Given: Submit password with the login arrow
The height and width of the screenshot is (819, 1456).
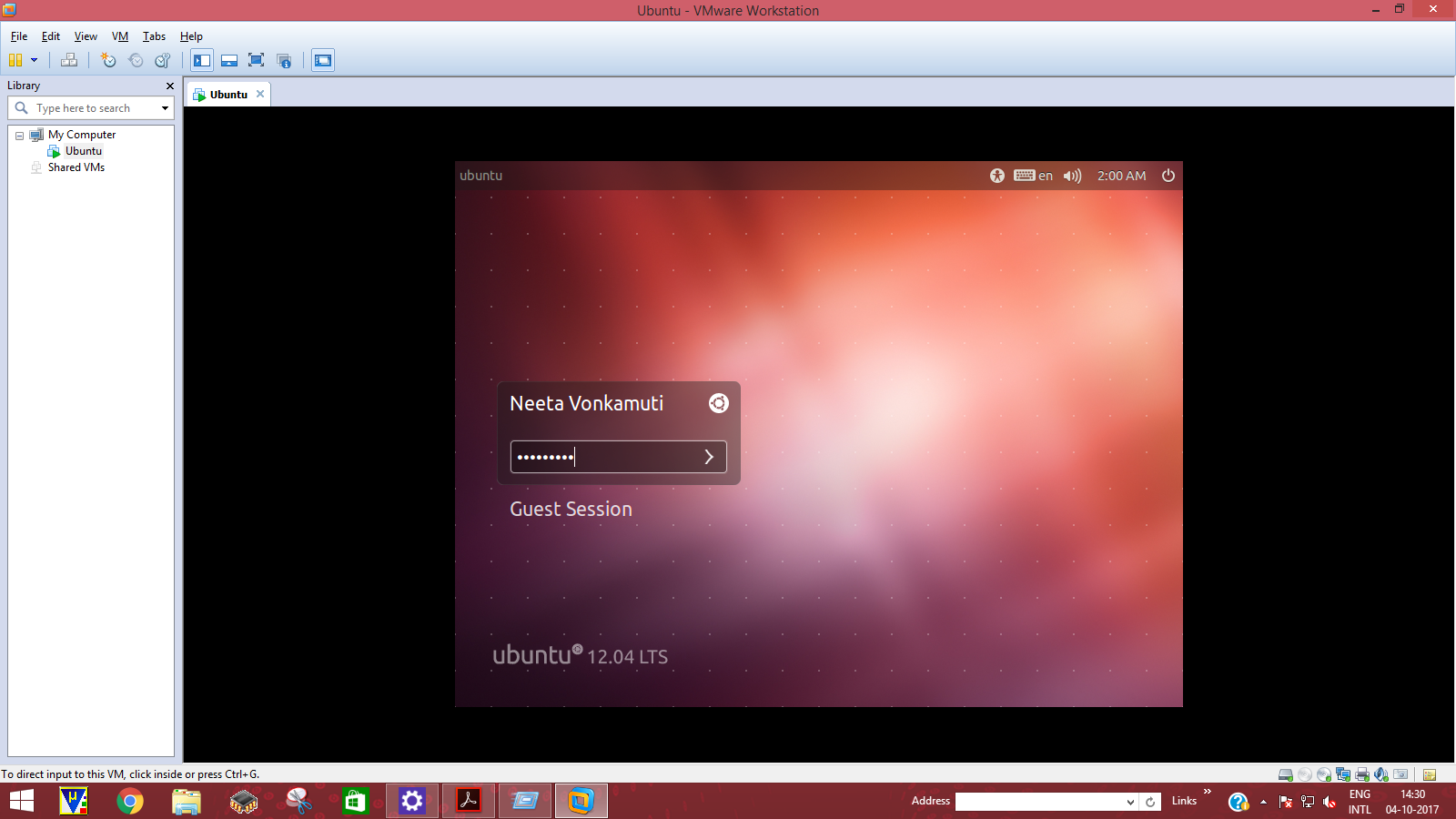Looking at the screenshot, I should pos(709,457).
